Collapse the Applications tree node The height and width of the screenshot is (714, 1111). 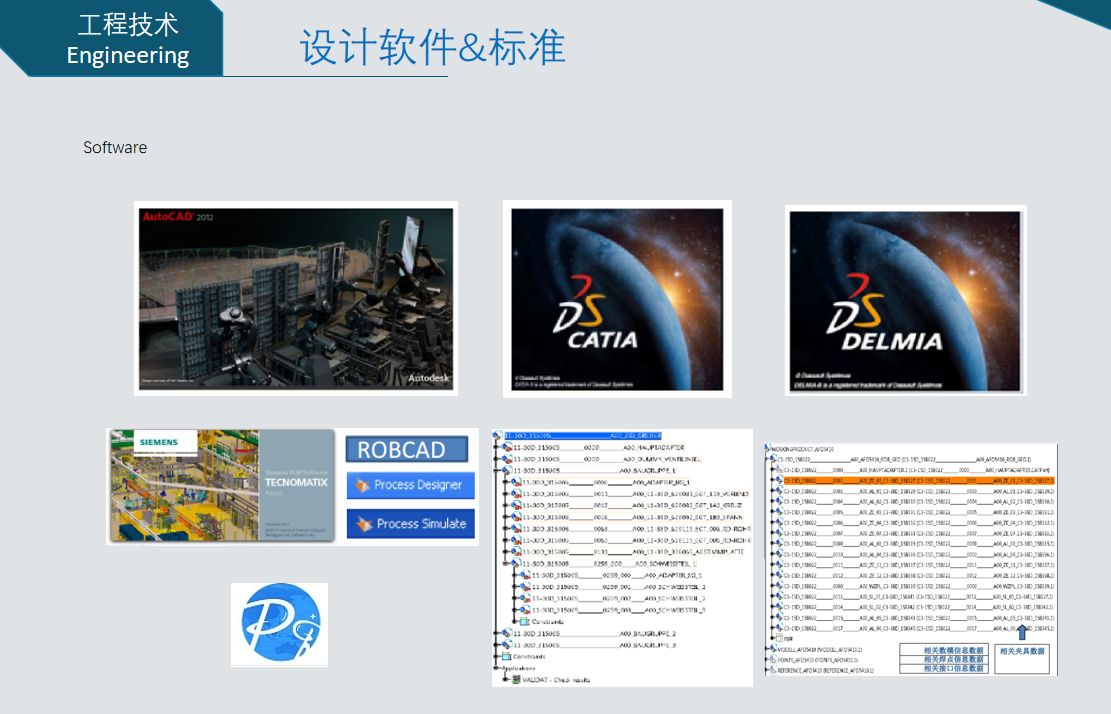[497, 668]
